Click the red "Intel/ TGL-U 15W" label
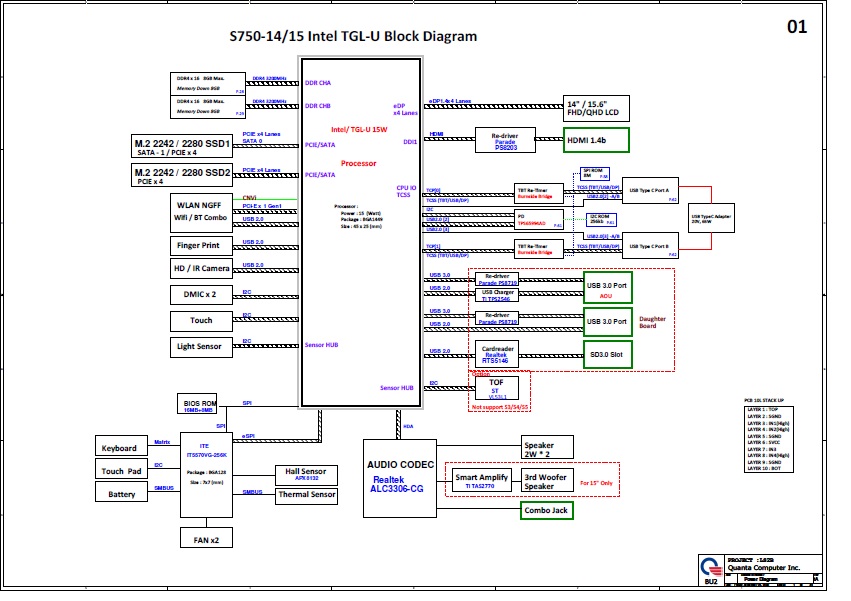The image size is (851, 601). [359, 129]
